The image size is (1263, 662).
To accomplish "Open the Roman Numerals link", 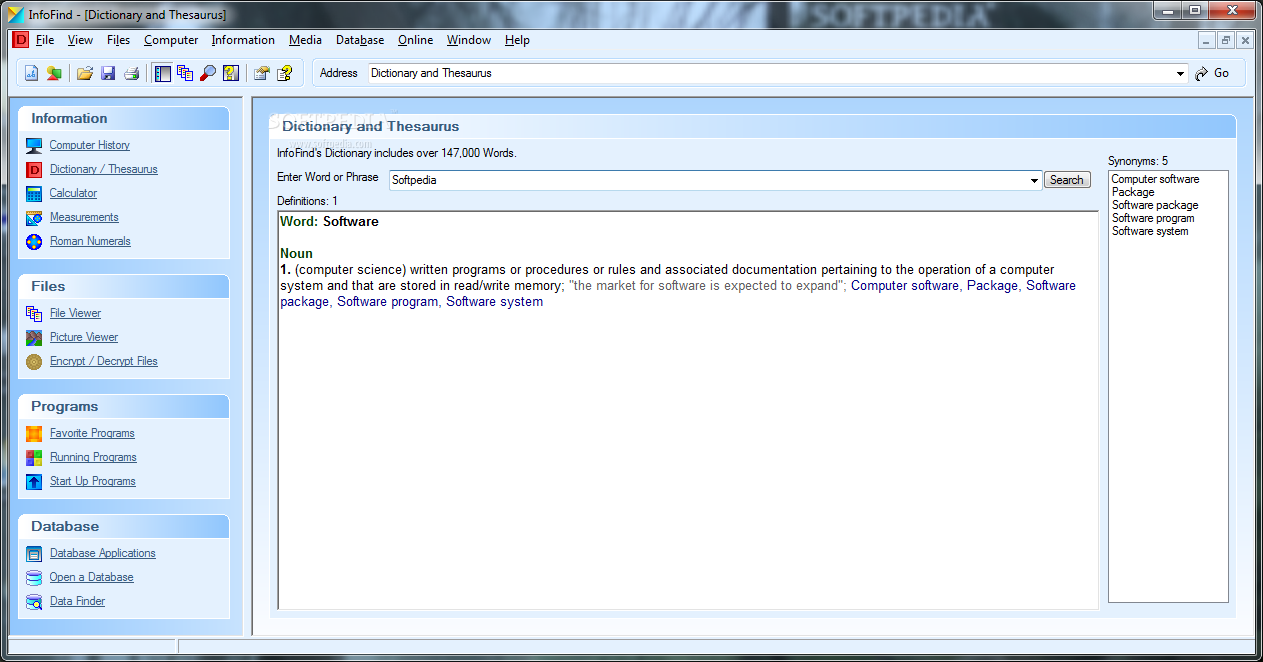I will [x=90, y=241].
